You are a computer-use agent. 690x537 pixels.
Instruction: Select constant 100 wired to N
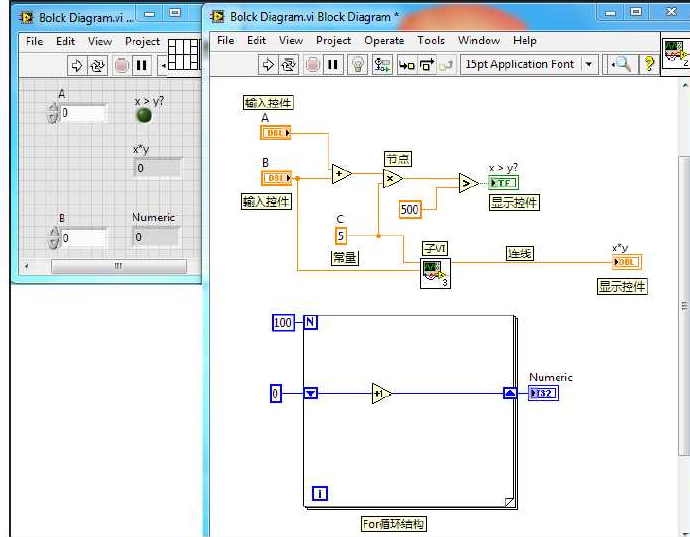point(283,323)
